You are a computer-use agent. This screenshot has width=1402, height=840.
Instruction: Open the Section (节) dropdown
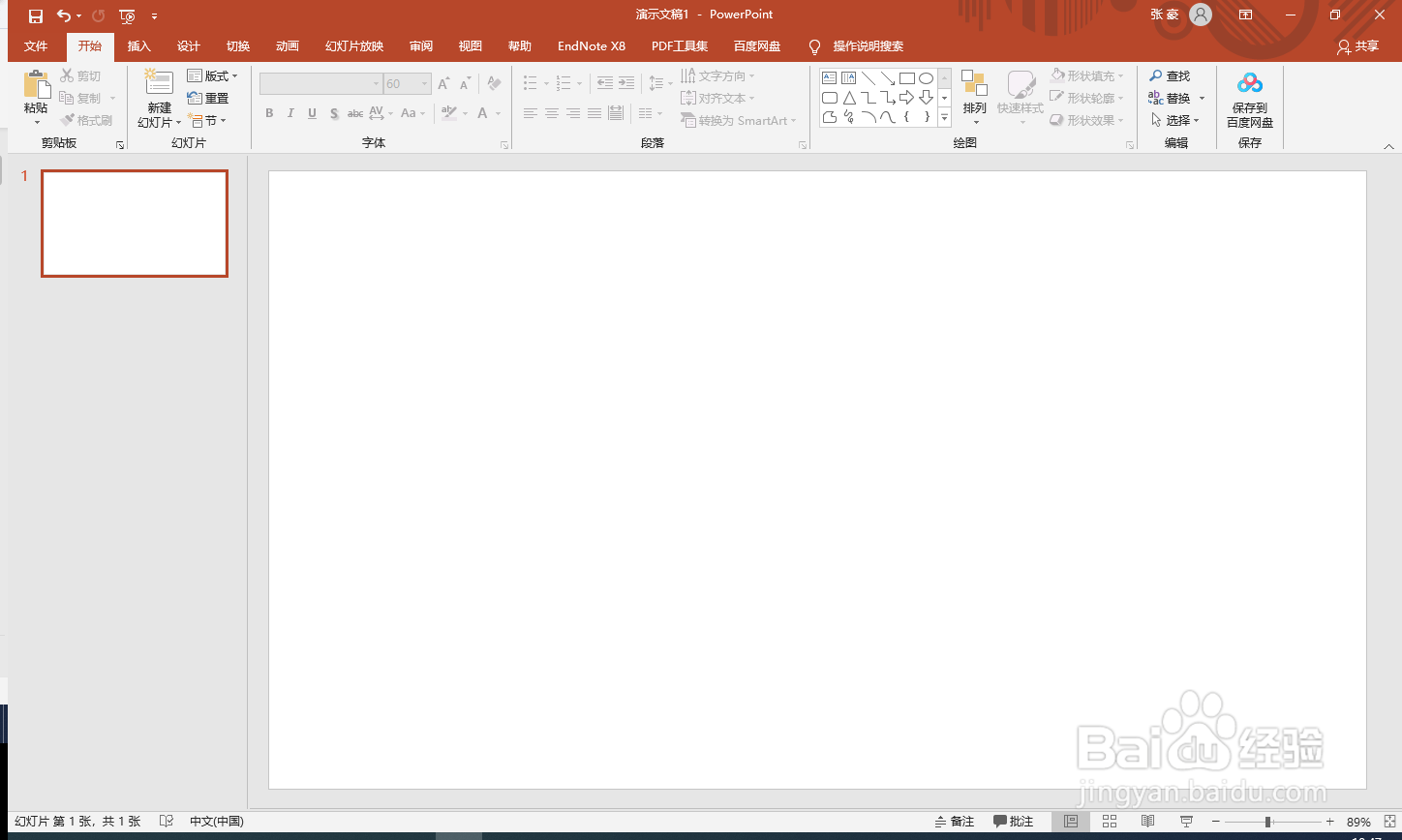(207, 121)
